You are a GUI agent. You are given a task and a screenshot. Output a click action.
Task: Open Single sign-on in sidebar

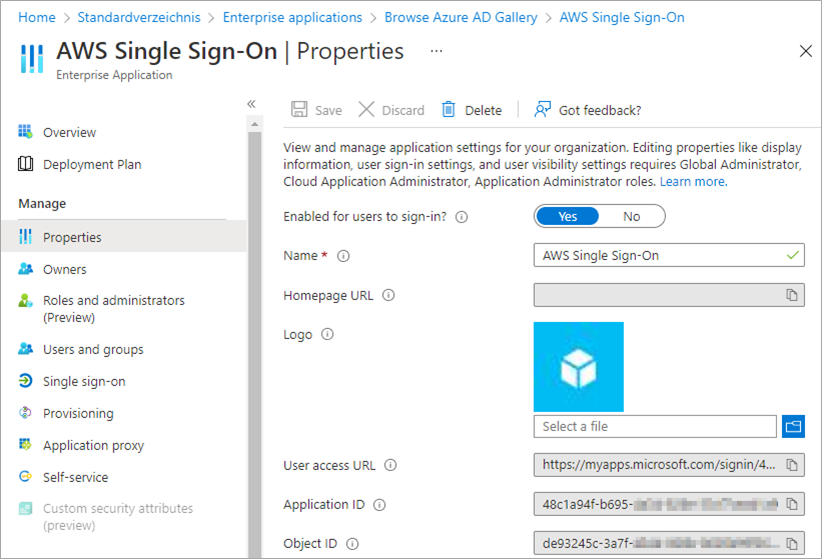pyautogui.click(x=84, y=381)
